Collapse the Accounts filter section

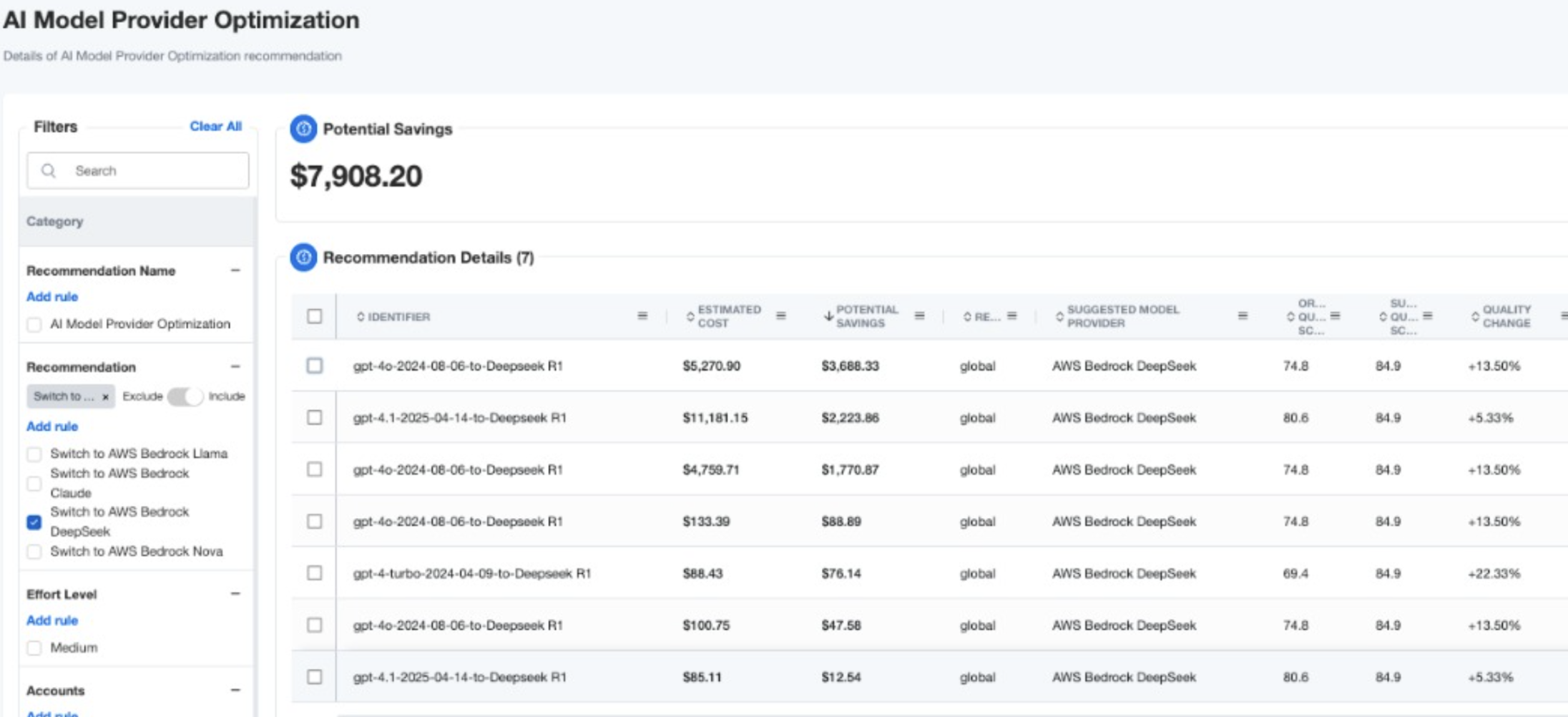pyautogui.click(x=235, y=691)
